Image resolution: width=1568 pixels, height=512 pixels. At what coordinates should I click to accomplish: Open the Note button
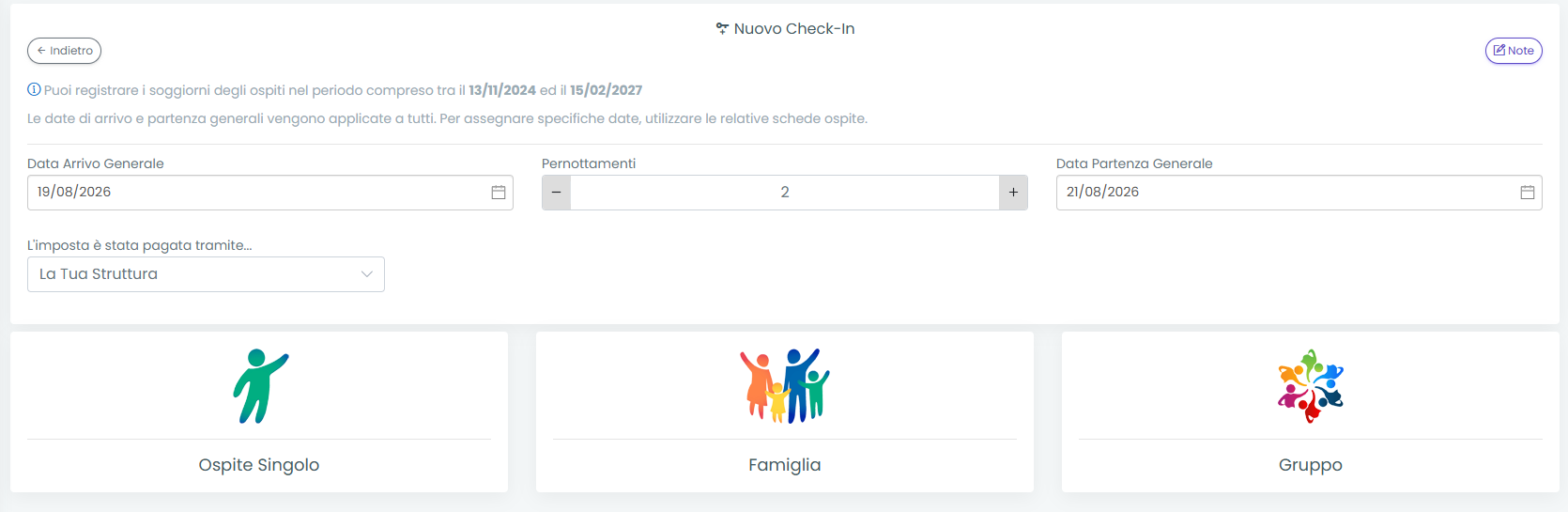[x=1514, y=51]
